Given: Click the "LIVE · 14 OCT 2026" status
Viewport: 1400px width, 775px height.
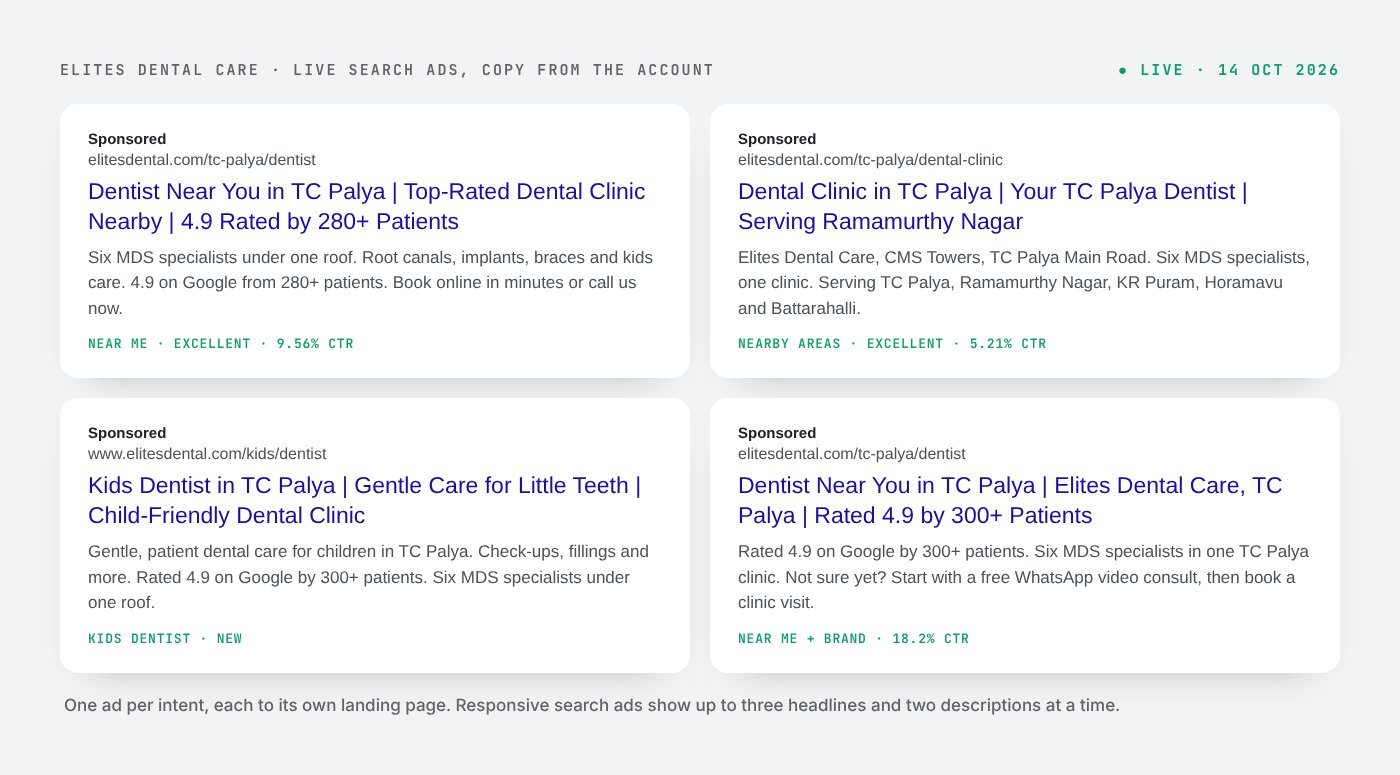Looking at the screenshot, I should tap(1229, 70).
